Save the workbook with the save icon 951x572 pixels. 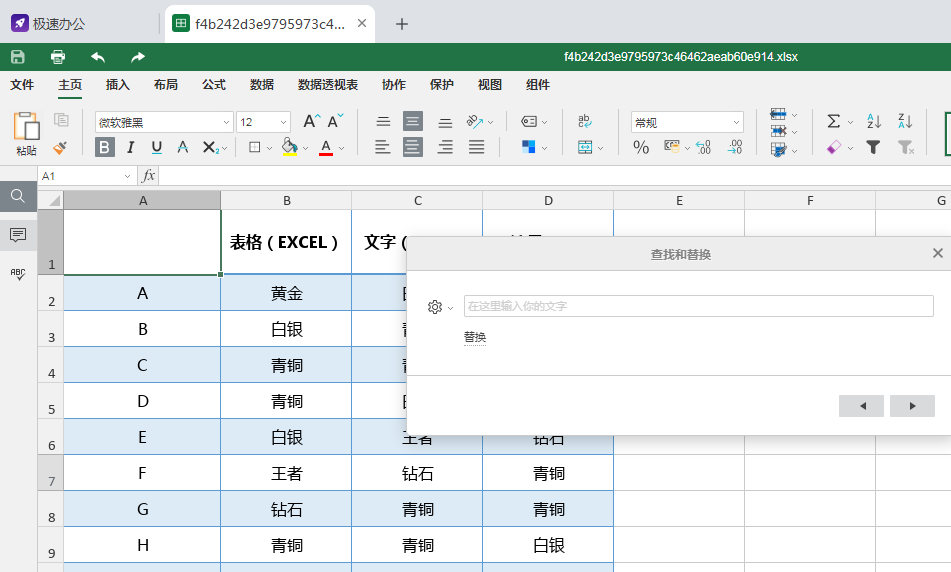[18, 57]
